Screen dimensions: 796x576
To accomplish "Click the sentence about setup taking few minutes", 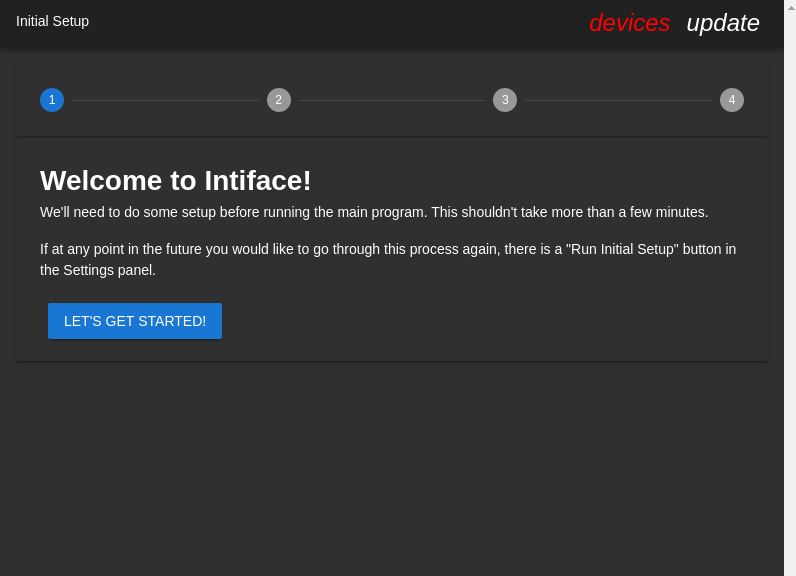I will point(374,212).
